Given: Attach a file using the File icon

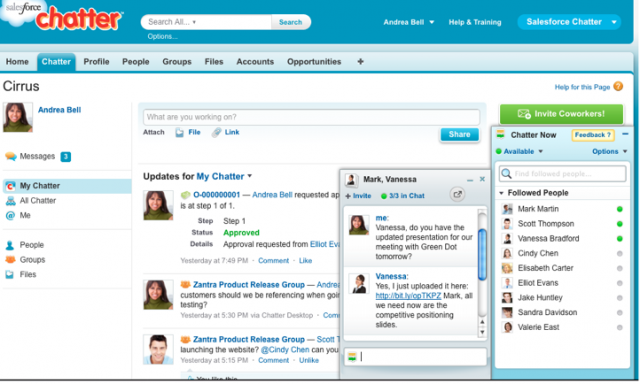Looking at the screenshot, I should pos(180,132).
